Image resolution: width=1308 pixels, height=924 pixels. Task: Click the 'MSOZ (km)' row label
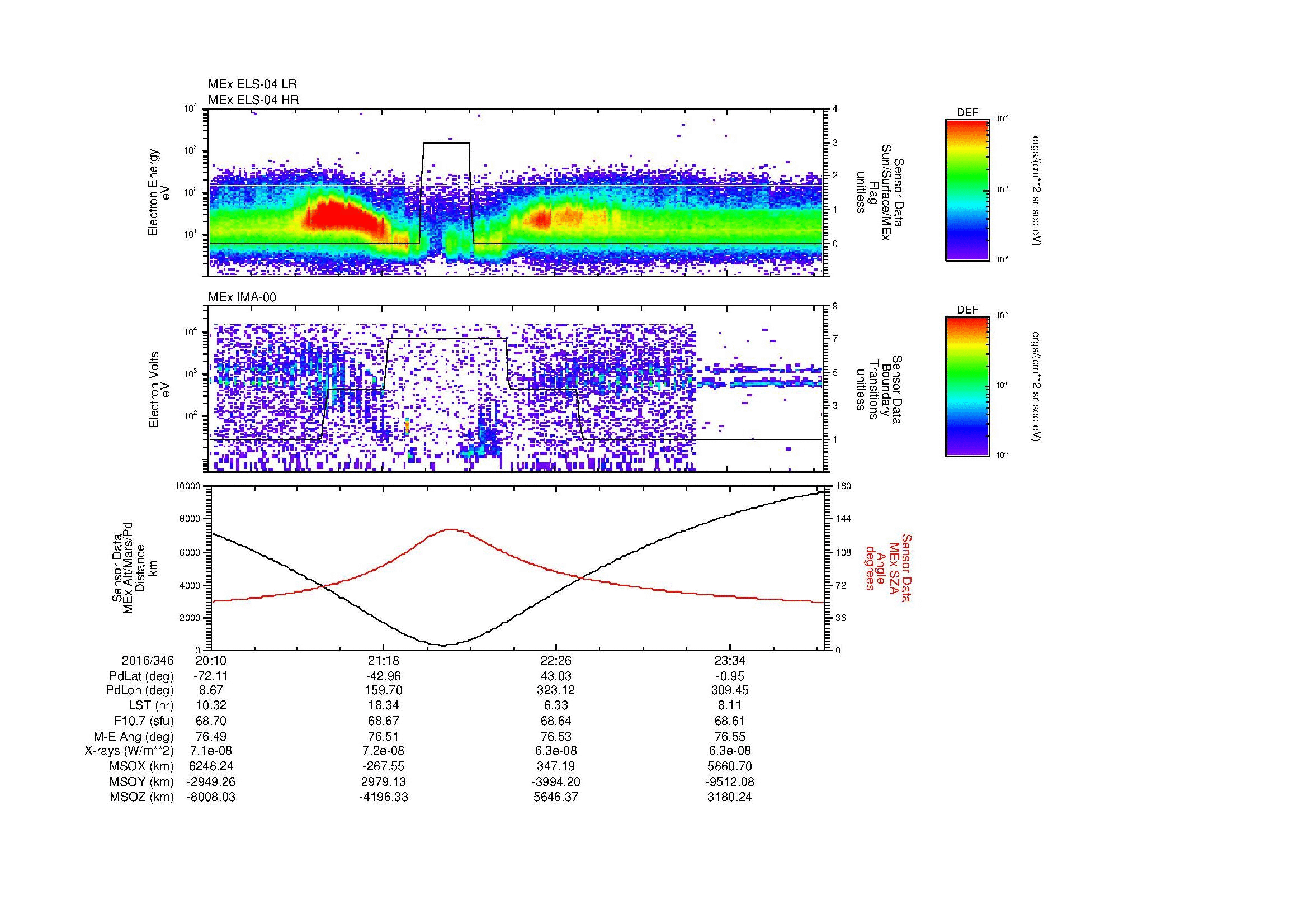142,797
